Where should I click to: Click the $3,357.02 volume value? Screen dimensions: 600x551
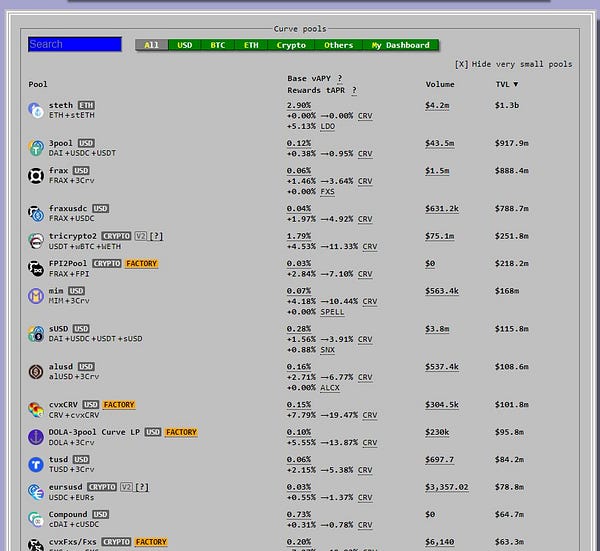pos(447,487)
